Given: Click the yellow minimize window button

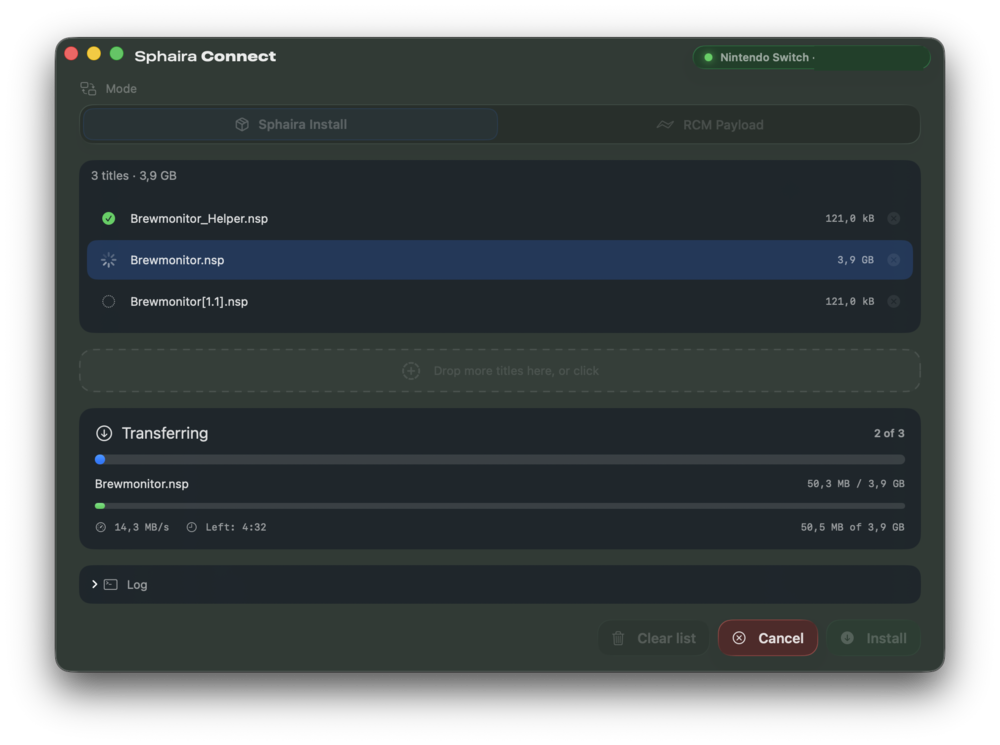Looking at the screenshot, I should click(94, 54).
